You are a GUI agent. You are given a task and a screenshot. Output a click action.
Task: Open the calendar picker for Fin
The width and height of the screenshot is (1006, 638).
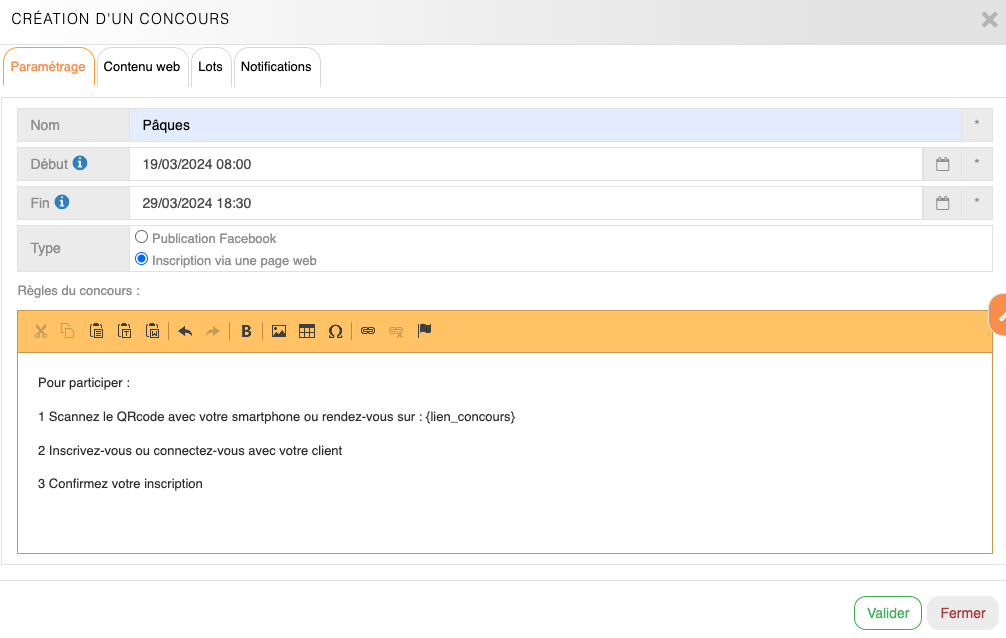942,203
